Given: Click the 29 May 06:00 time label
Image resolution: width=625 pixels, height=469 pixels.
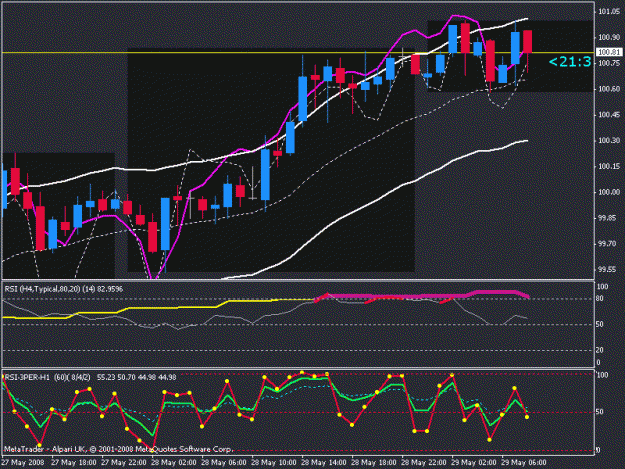Looking at the screenshot, I should [524, 463].
